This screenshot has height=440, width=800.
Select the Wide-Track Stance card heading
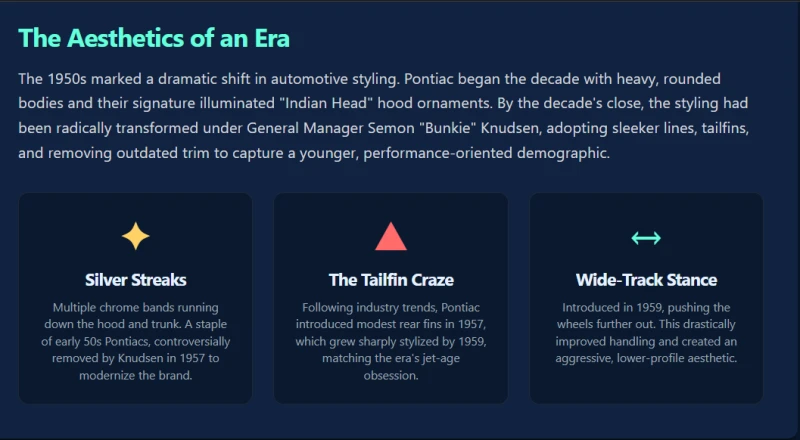click(x=646, y=280)
